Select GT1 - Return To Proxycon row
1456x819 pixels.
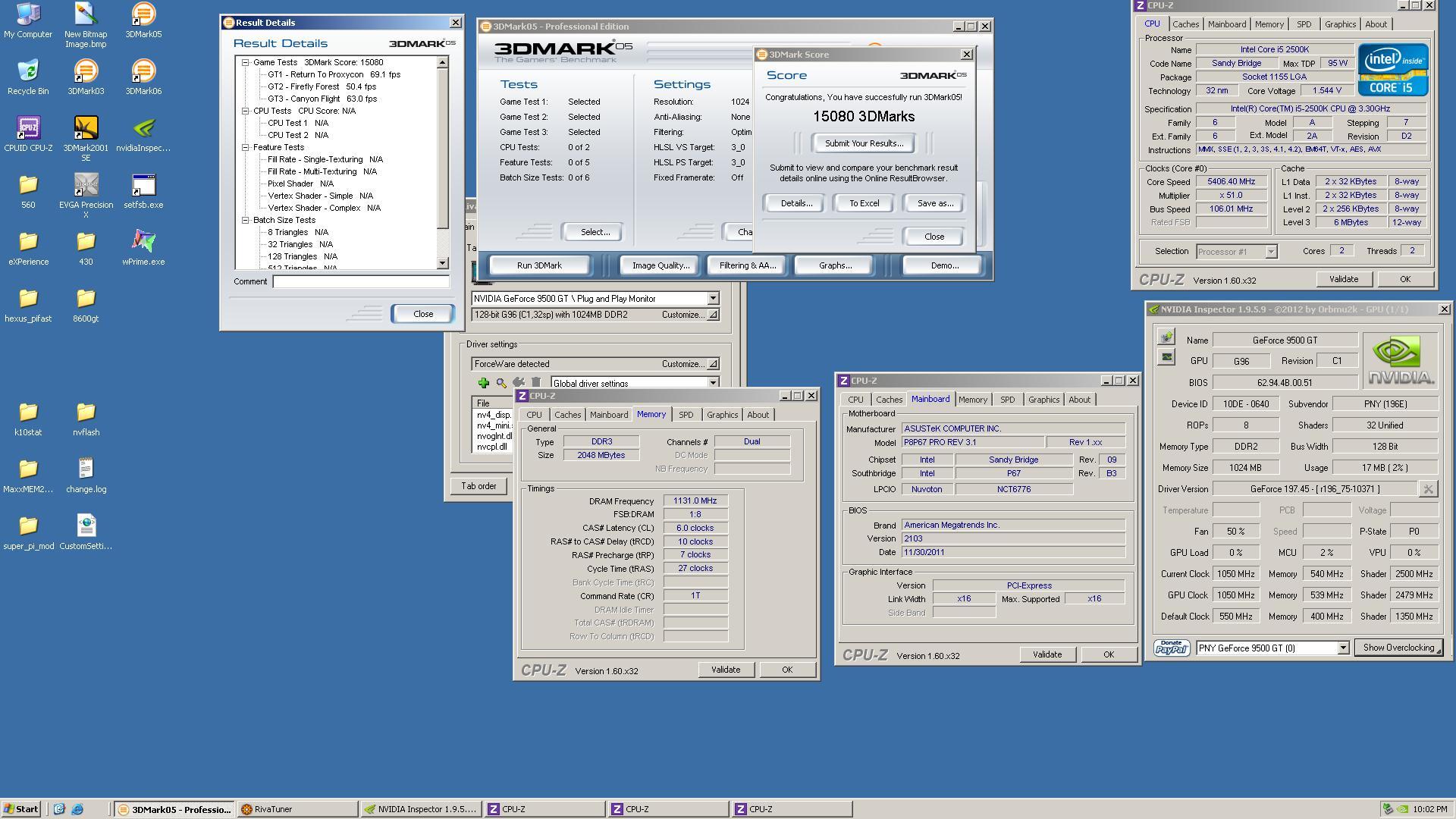[x=334, y=74]
